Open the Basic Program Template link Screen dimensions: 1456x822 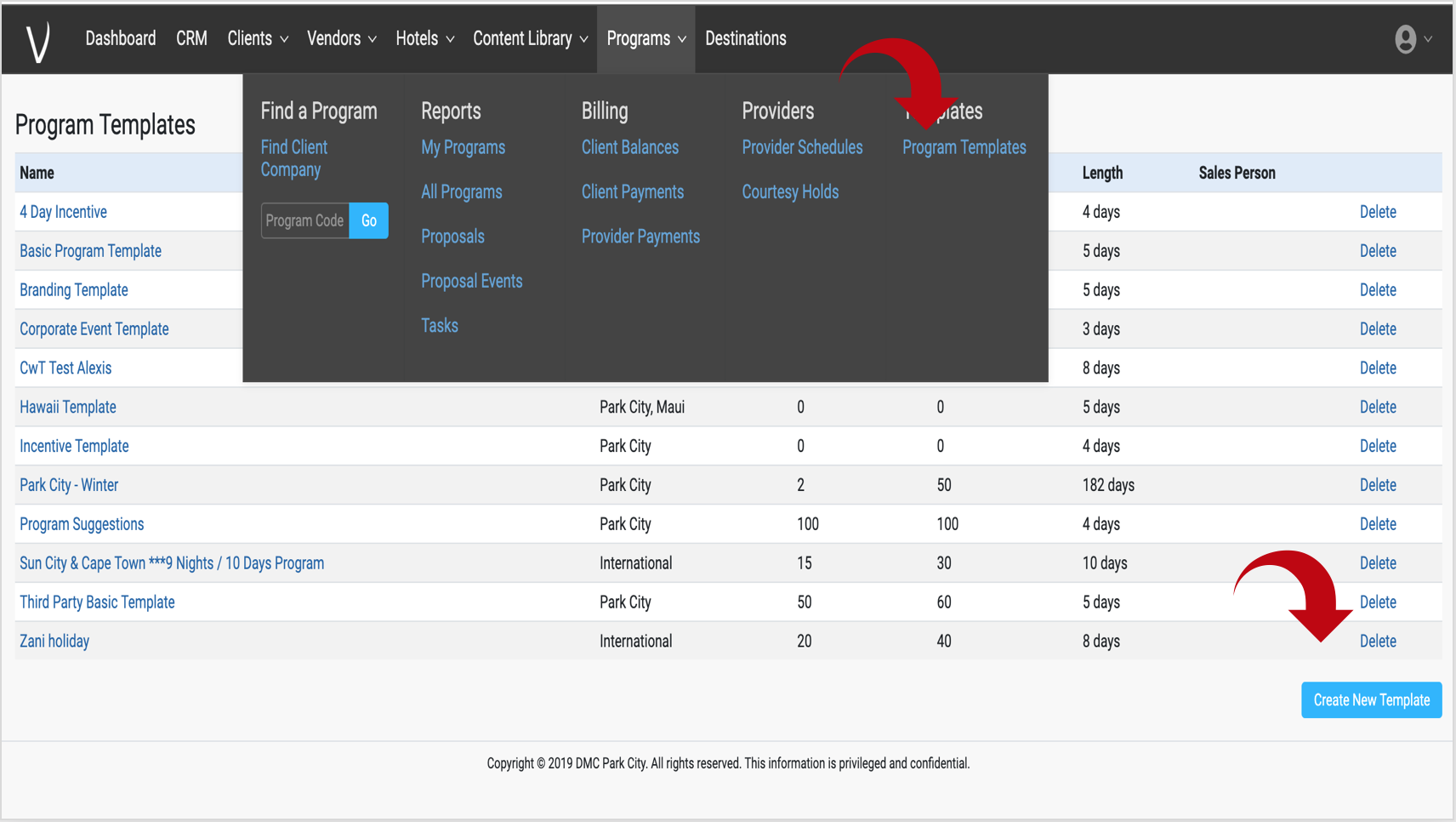[x=90, y=251]
